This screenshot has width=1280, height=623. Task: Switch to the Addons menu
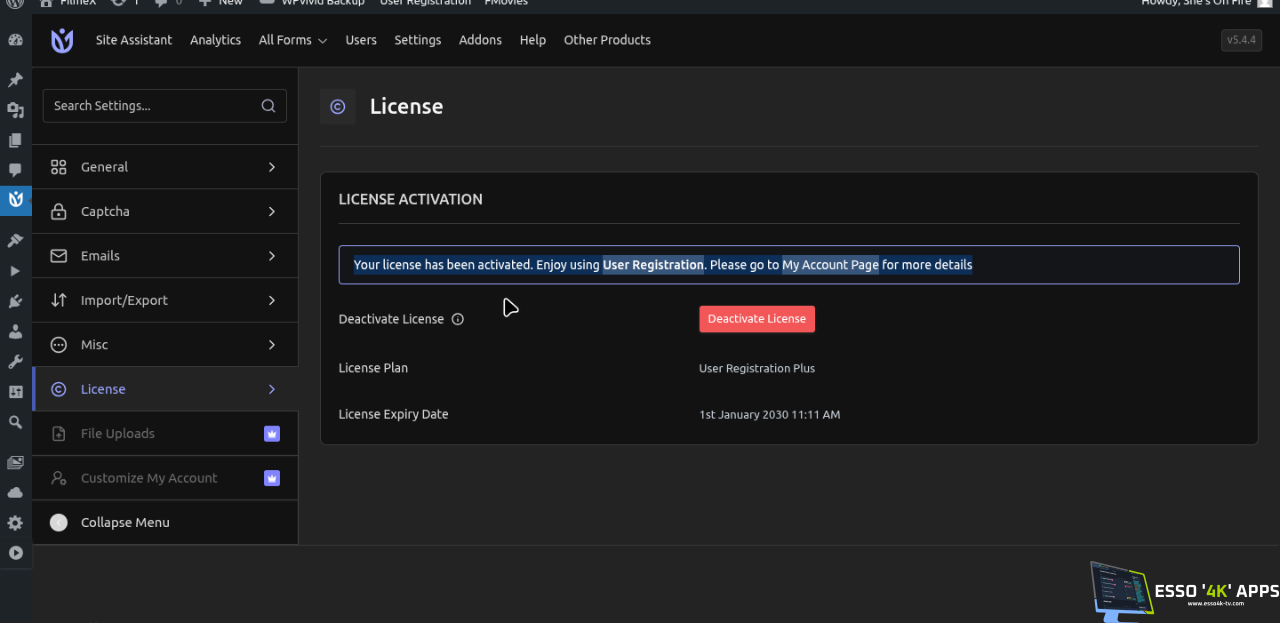click(x=480, y=40)
